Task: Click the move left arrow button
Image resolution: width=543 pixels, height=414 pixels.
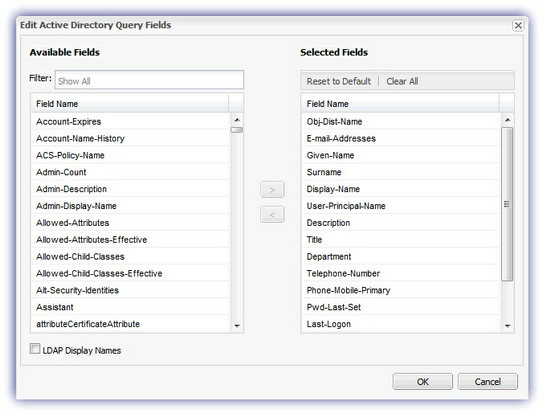Action: (272, 215)
